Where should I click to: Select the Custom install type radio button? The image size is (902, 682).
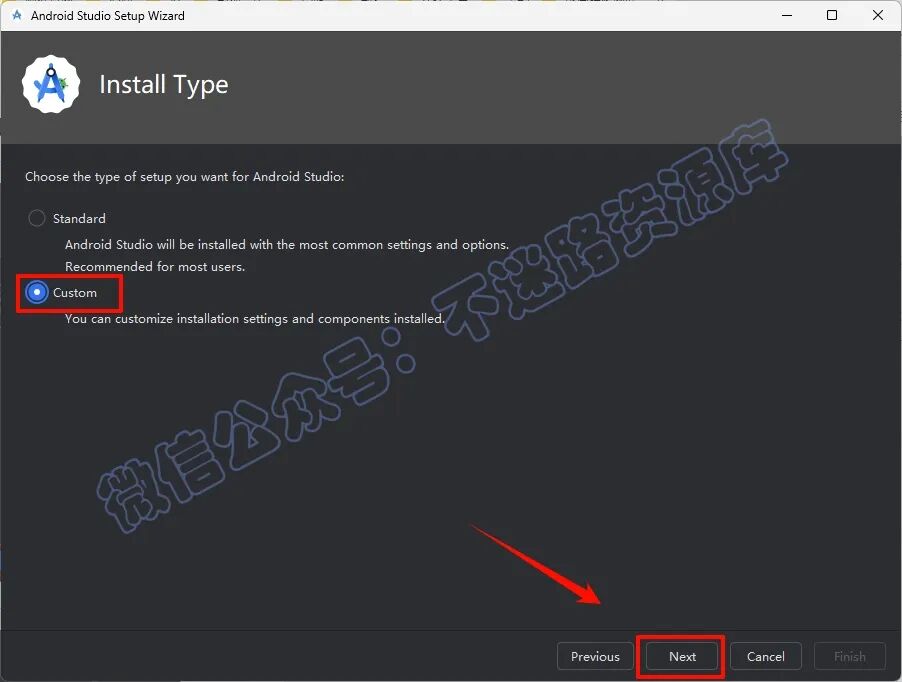click(37, 292)
